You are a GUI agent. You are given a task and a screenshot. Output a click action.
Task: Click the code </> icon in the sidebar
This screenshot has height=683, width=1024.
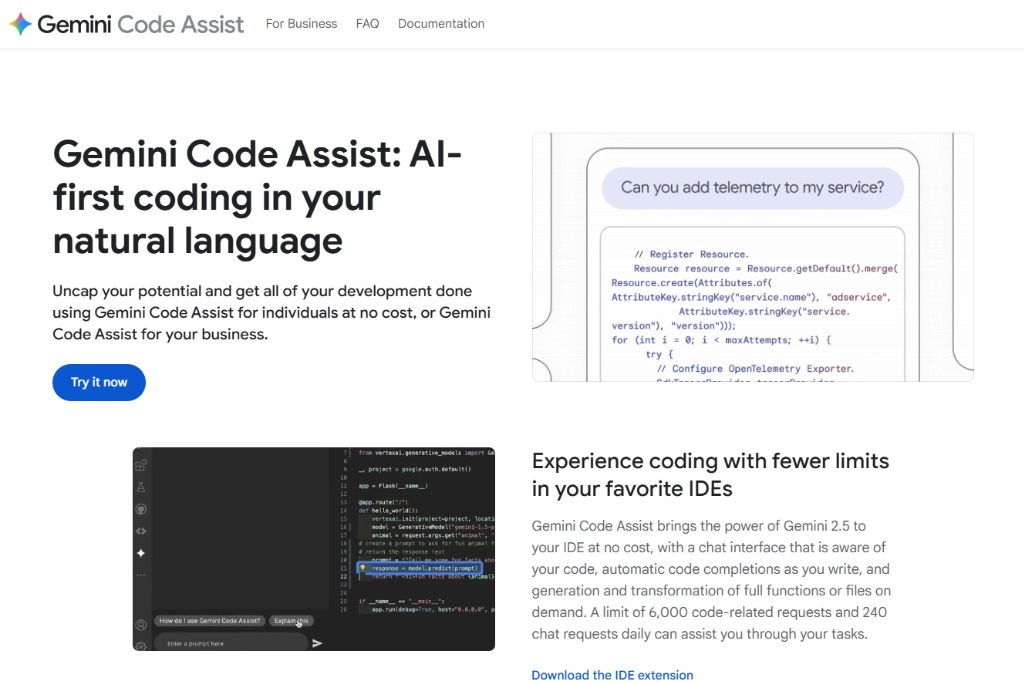141,531
